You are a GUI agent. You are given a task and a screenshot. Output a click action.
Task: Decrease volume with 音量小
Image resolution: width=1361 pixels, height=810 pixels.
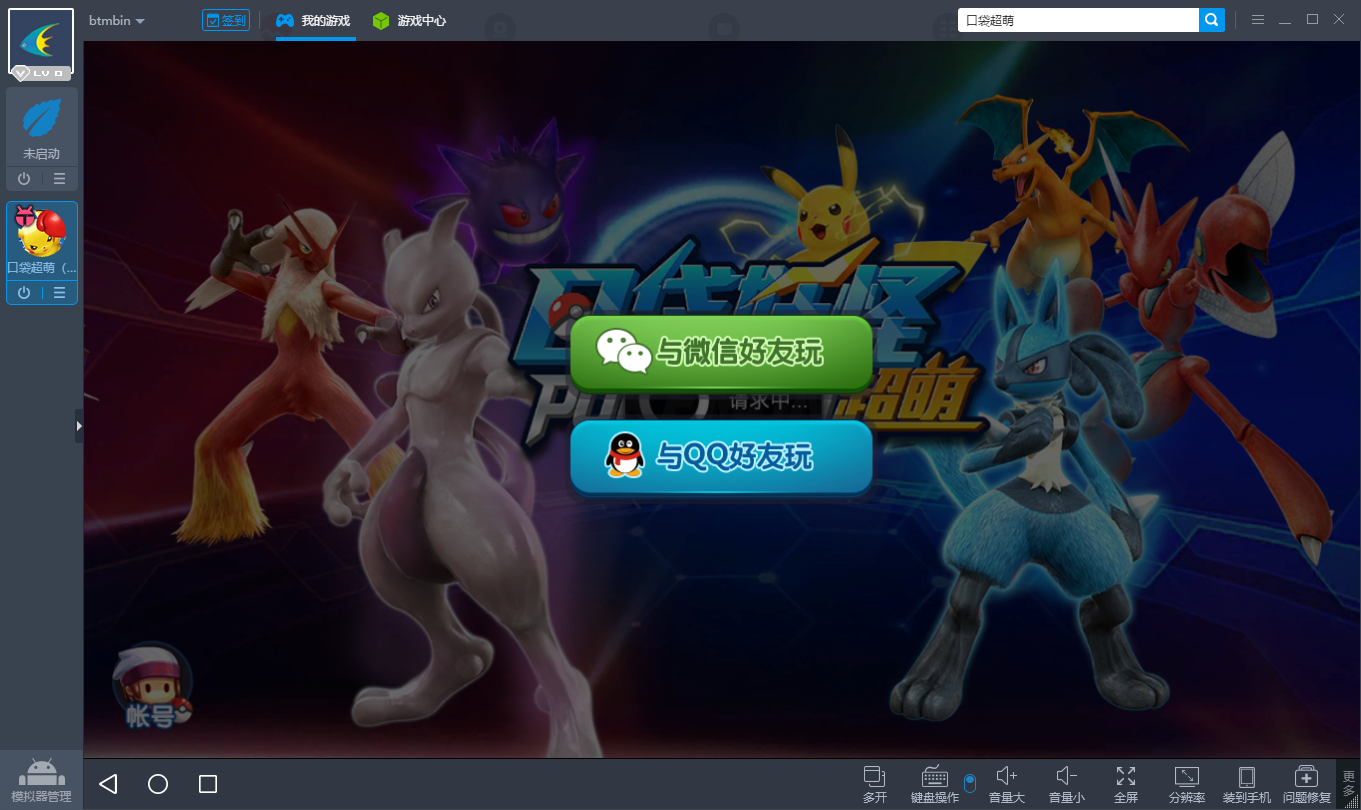1067,784
